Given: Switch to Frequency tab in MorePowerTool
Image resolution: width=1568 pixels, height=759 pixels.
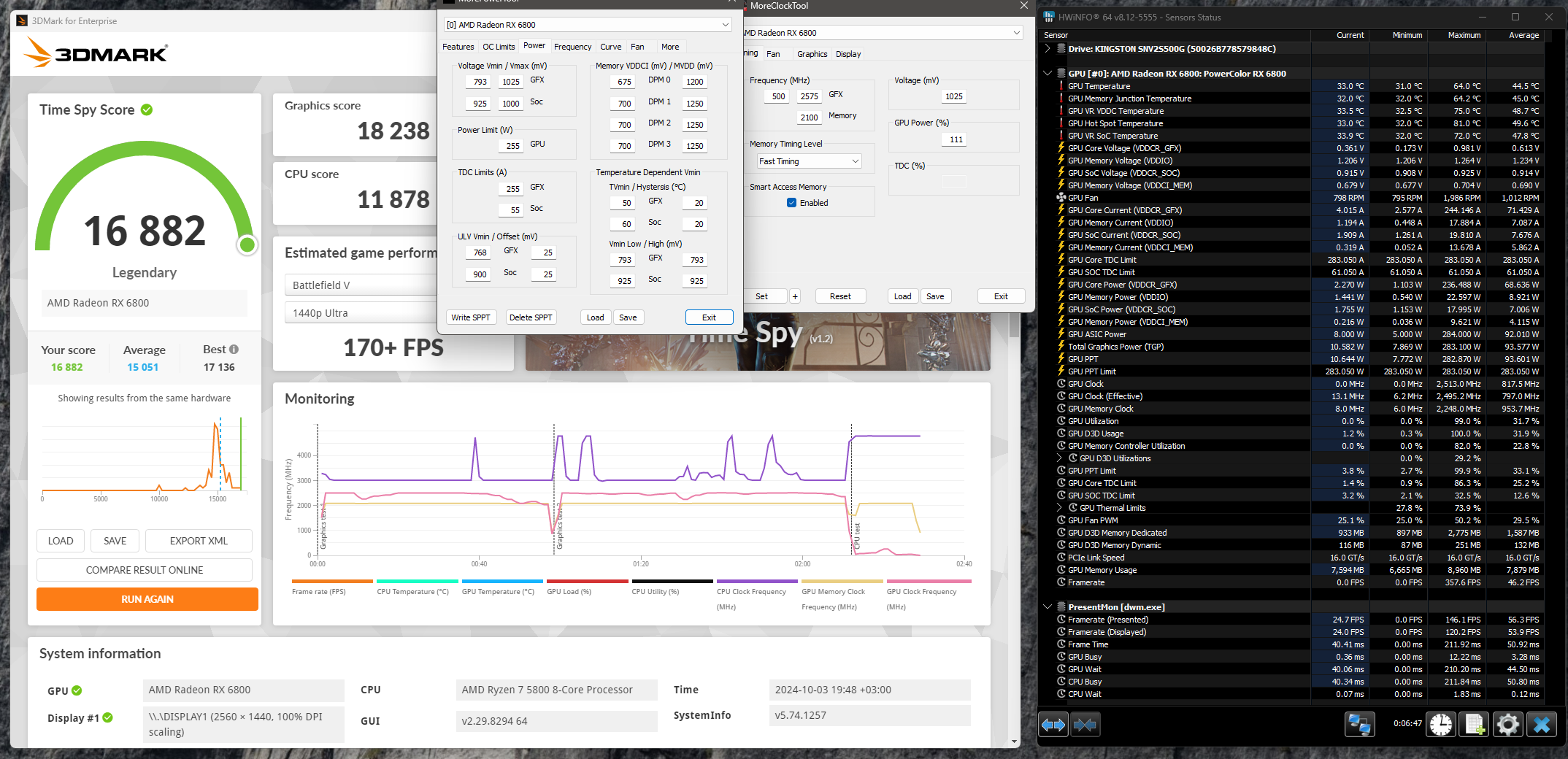Looking at the screenshot, I should pyautogui.click(x=572, y=47).
